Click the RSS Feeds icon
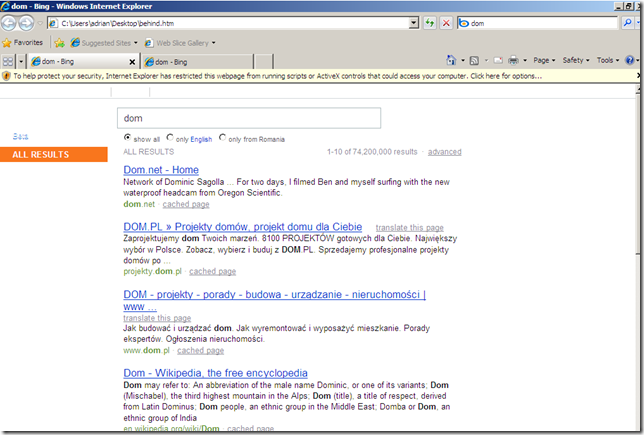 [474, 60]
